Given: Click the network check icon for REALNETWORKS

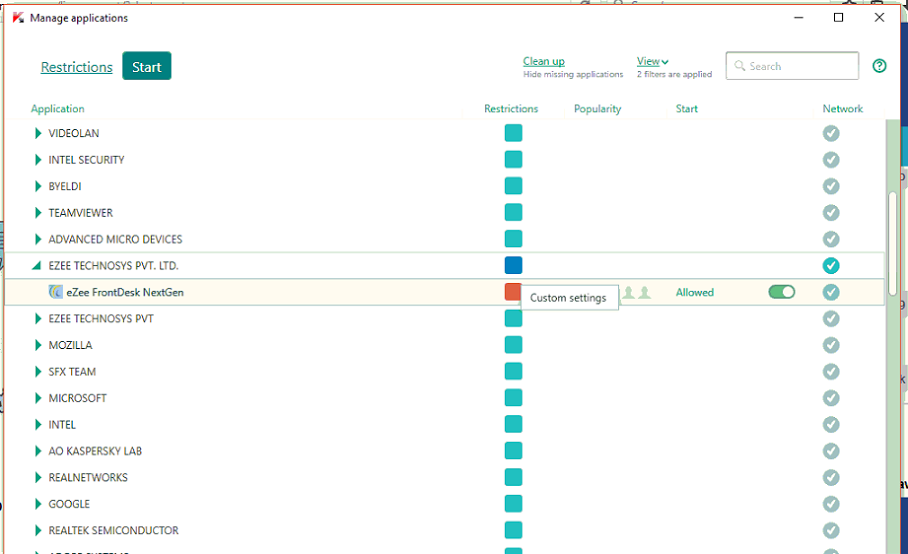Looking at the screenshot, I should pos(831,478).
